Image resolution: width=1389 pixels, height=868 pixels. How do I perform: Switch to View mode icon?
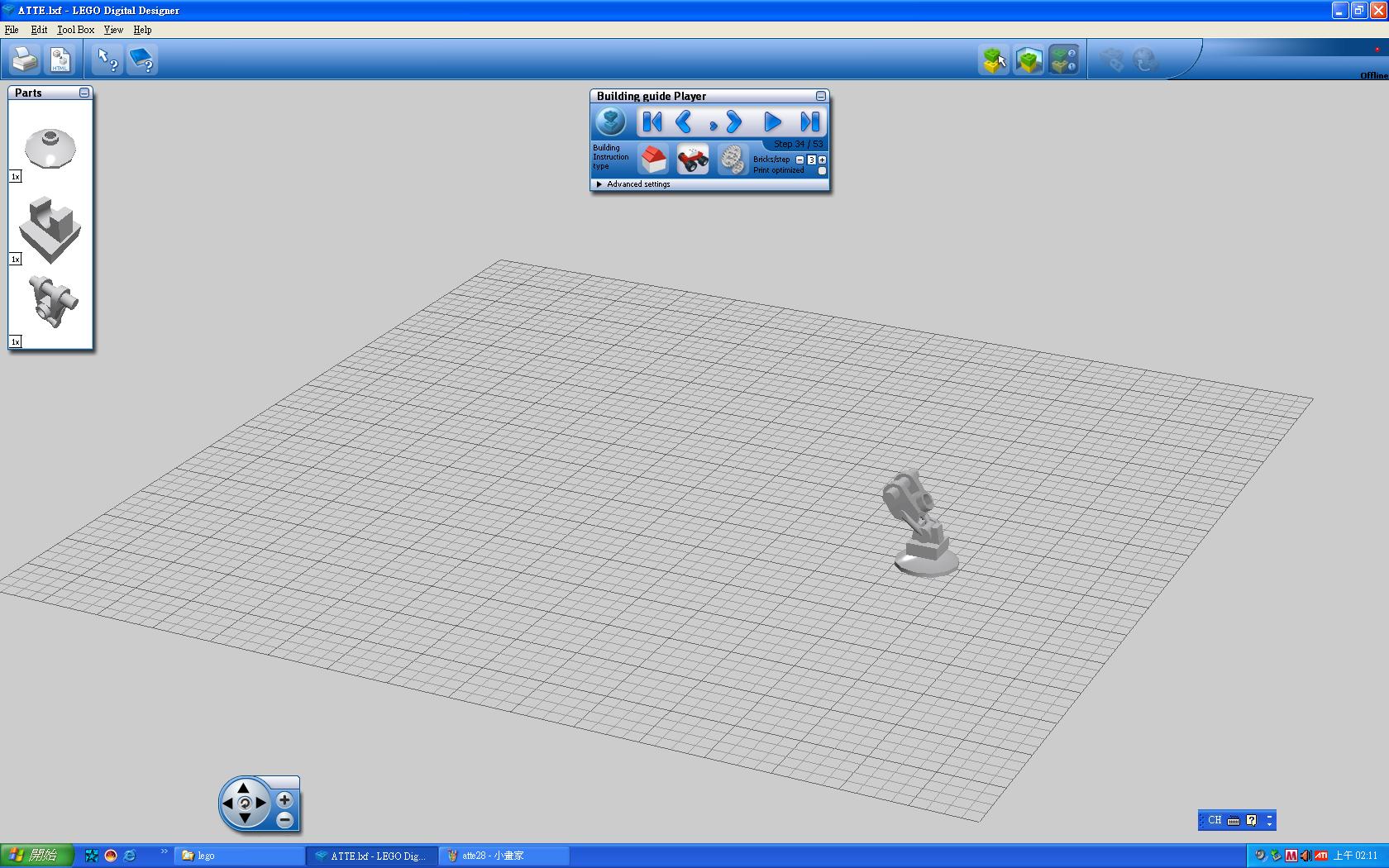click(x=1029, y=60)
